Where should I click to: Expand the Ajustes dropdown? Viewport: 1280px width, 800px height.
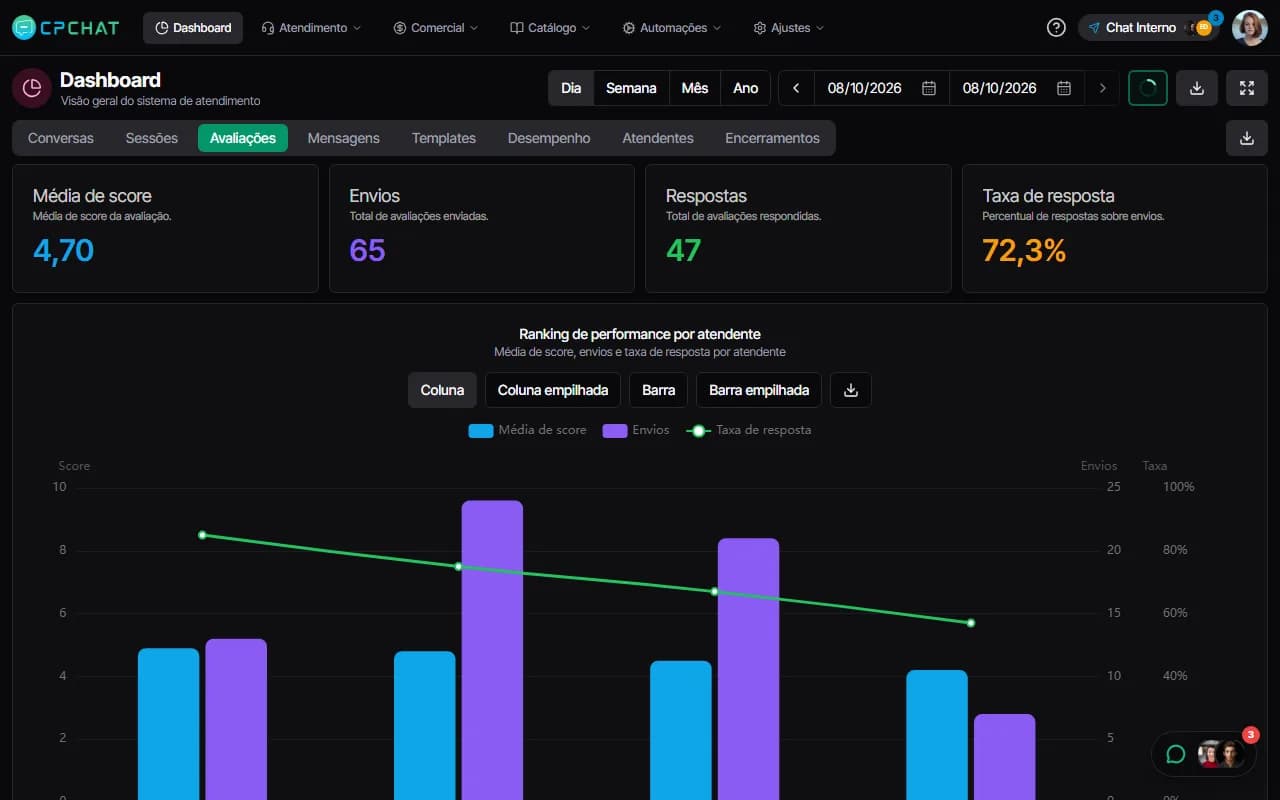tap(788, 28)
